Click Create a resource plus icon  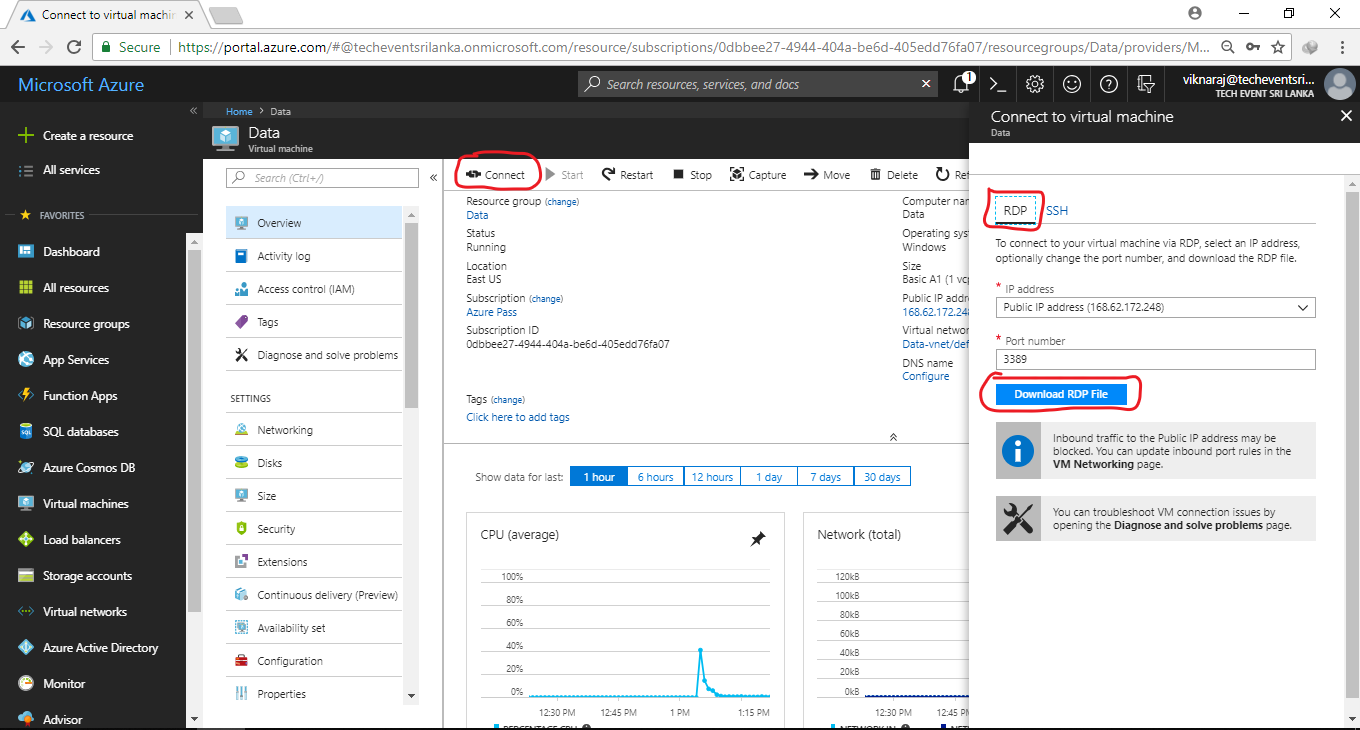point(26,136)
